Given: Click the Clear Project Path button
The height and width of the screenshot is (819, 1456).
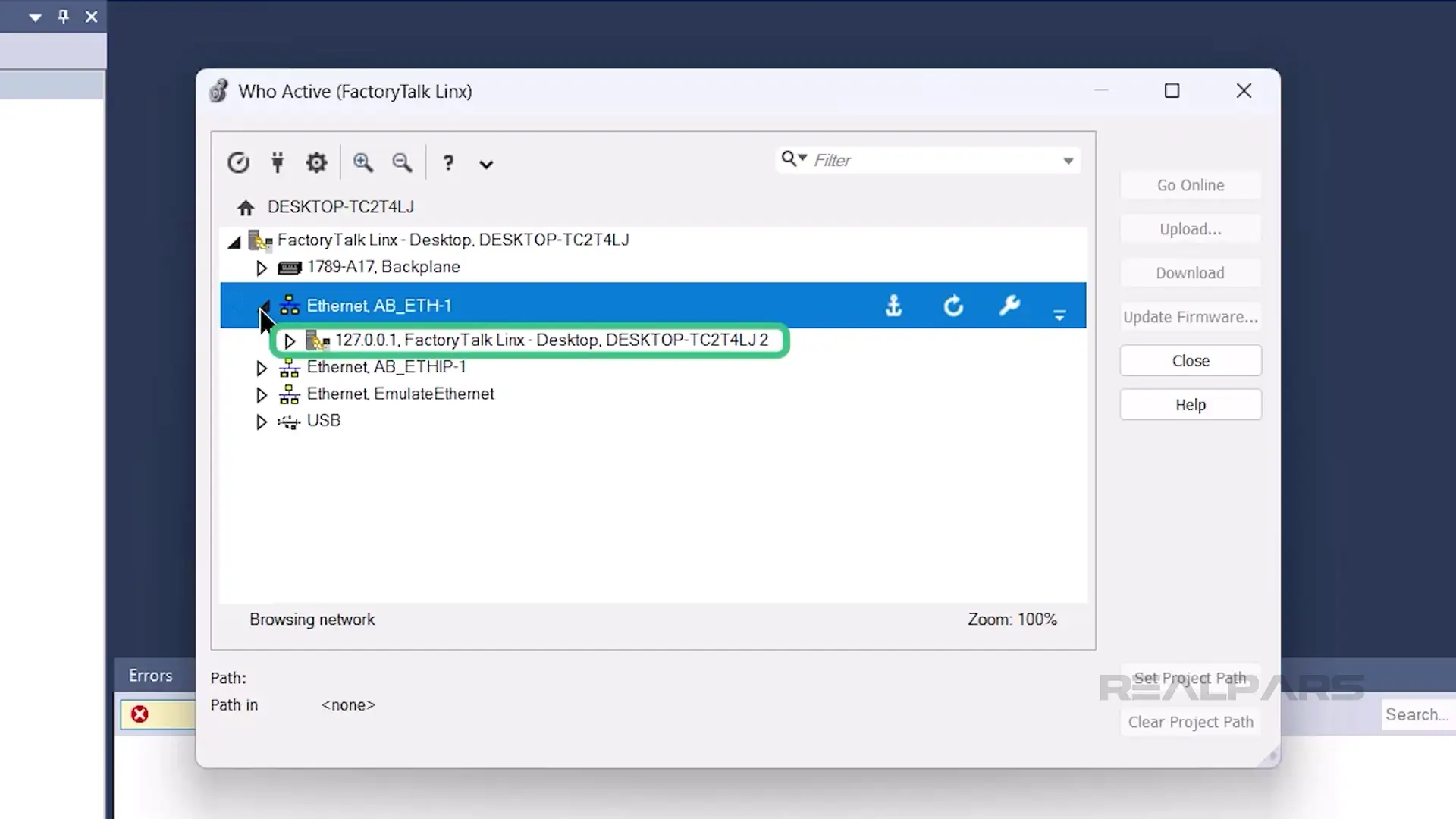Looking at the screenshot, I should 1191,722.
